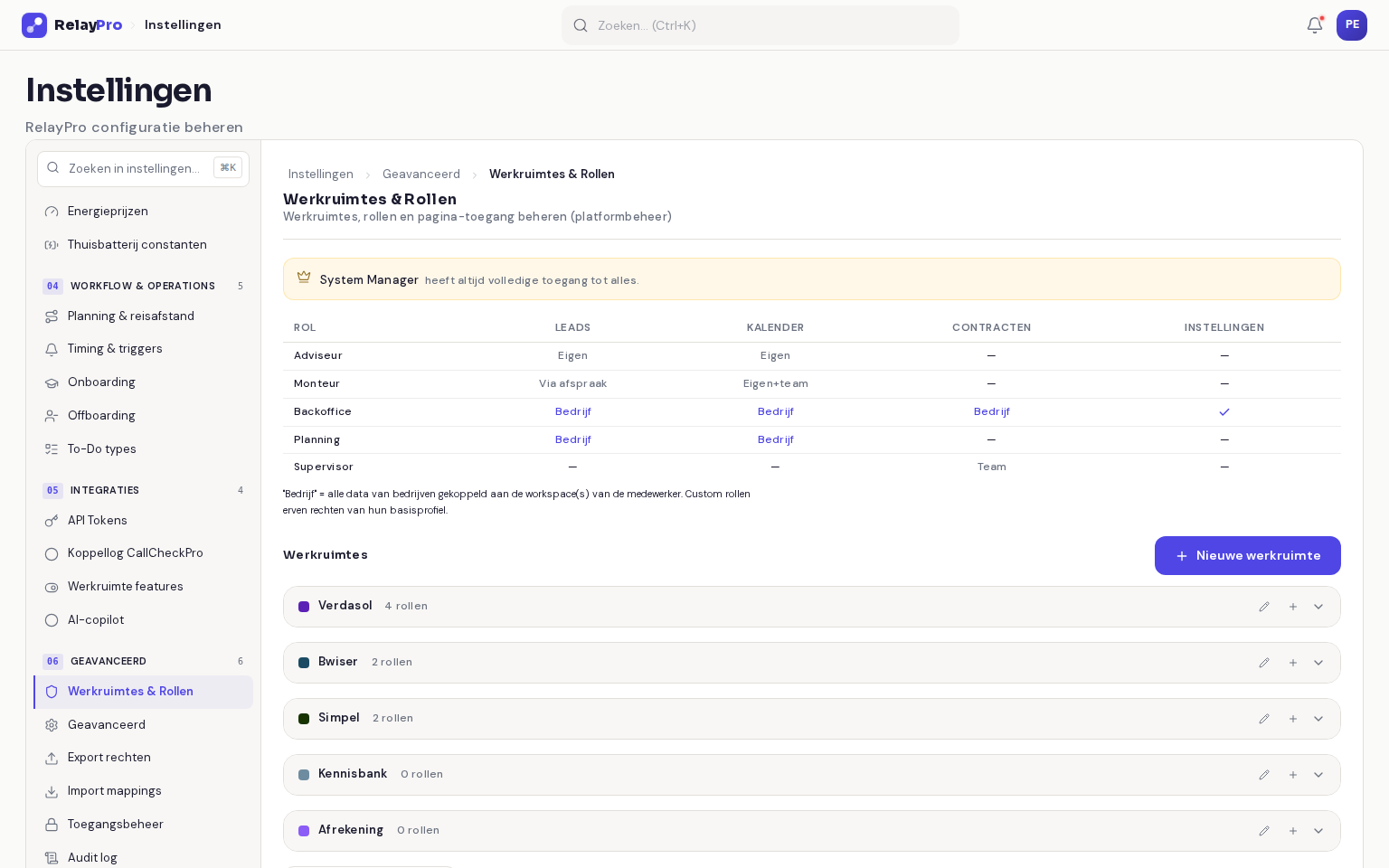
Task: Collapse the Integraties section header
Action: pyautogui.click(x=143, y=490)
